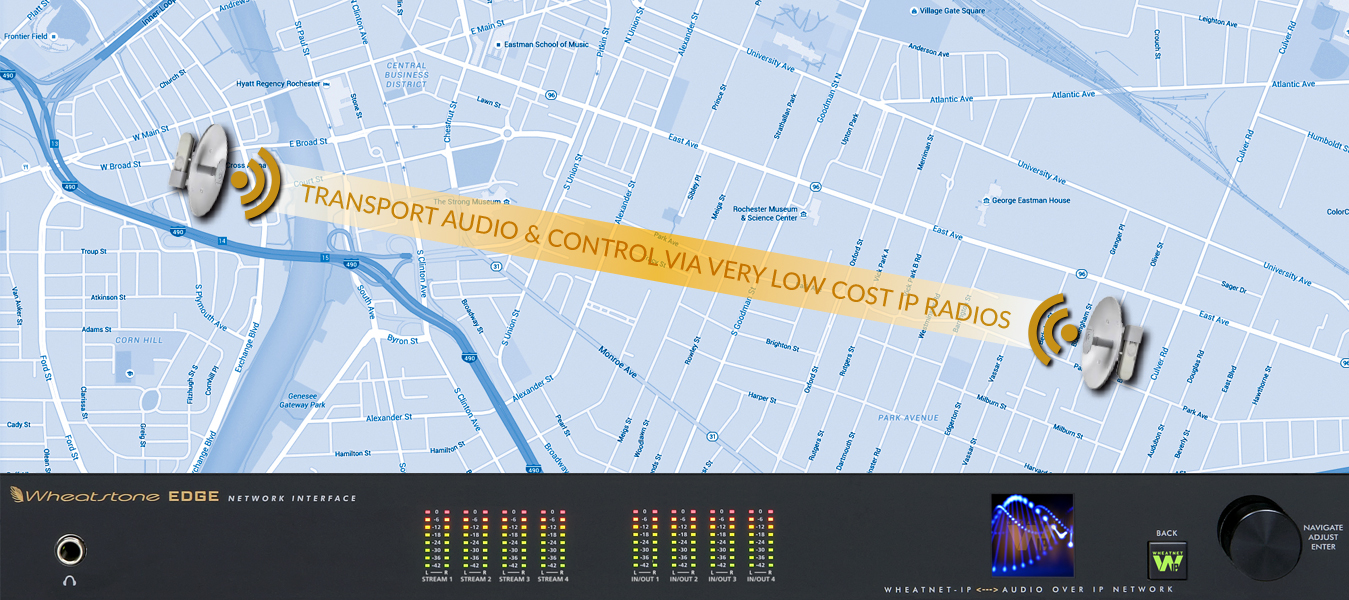This screenshot has width=1349, height=600.
Task: Click the Wheatstone EDGE logo
Action: [115, 496]
